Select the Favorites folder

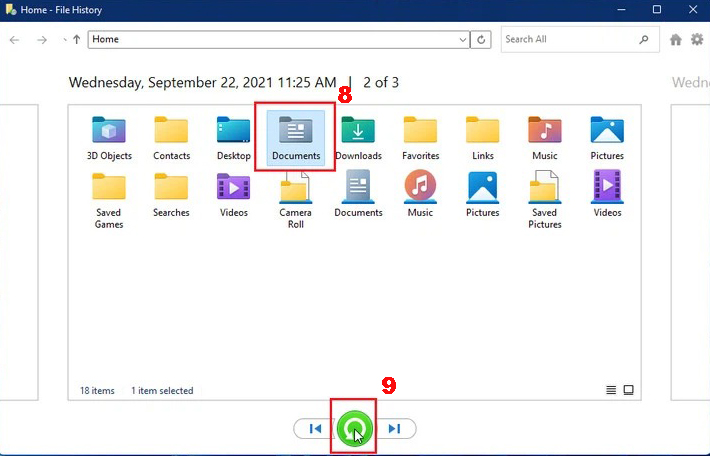click(420, 138)
